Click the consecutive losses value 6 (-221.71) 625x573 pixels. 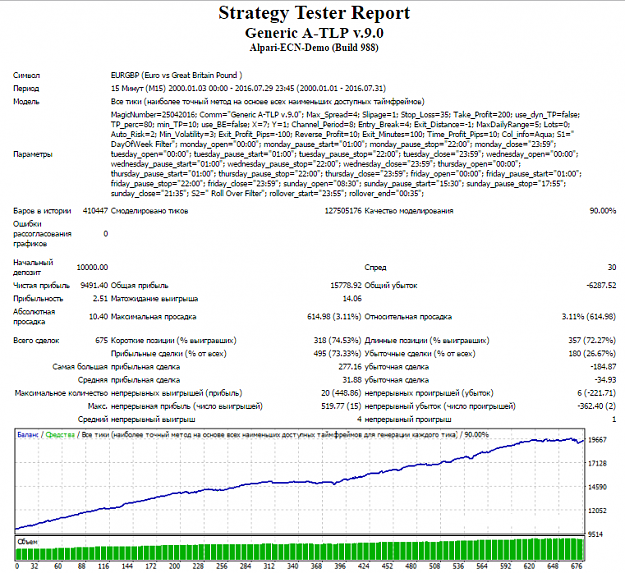pos(596,393)
